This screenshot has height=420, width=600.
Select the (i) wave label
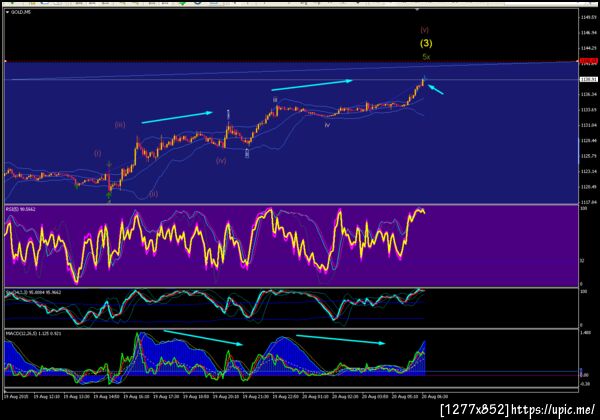[98, 153]
